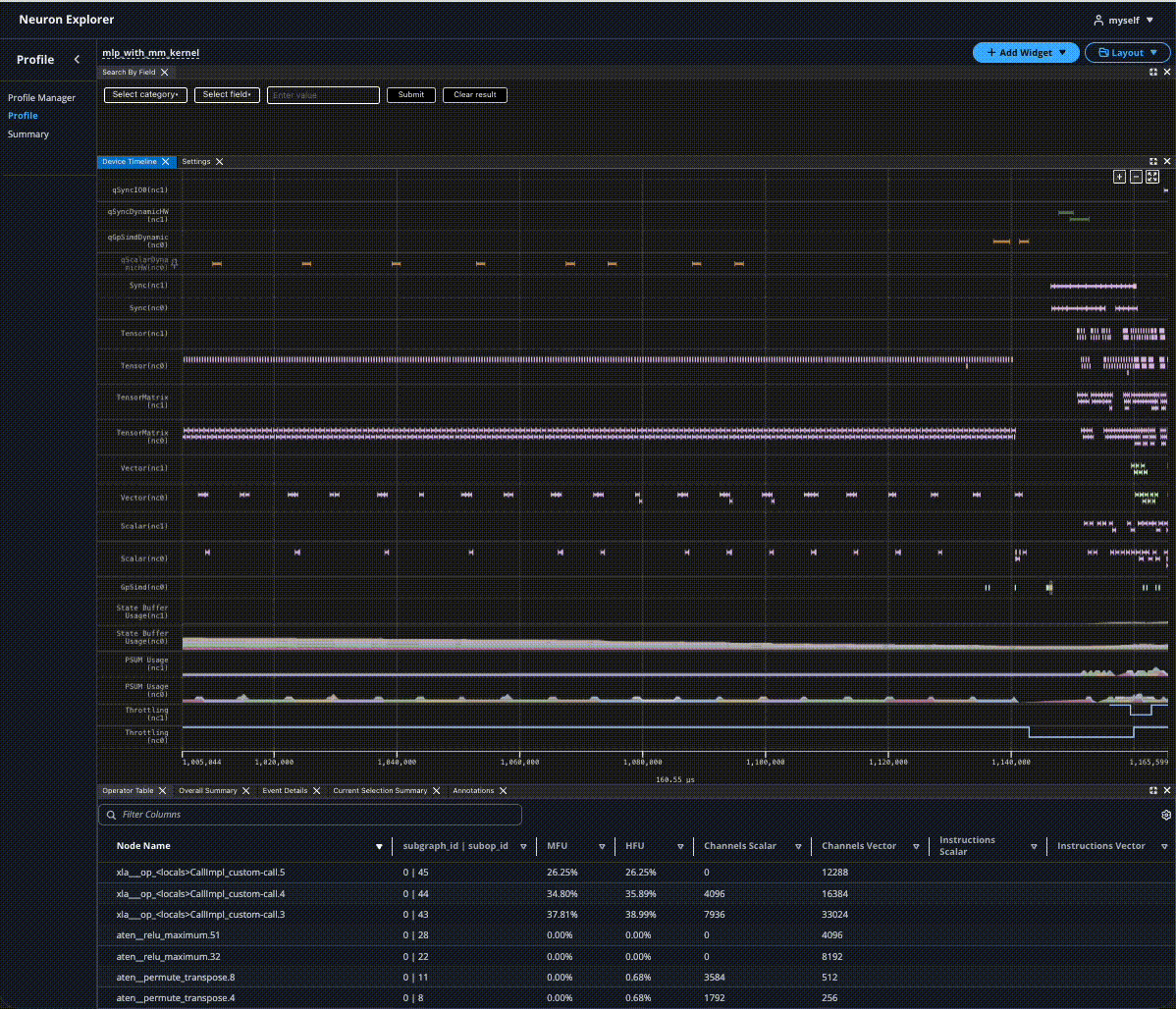Close the Overall Summary tab

click(245, 790)
